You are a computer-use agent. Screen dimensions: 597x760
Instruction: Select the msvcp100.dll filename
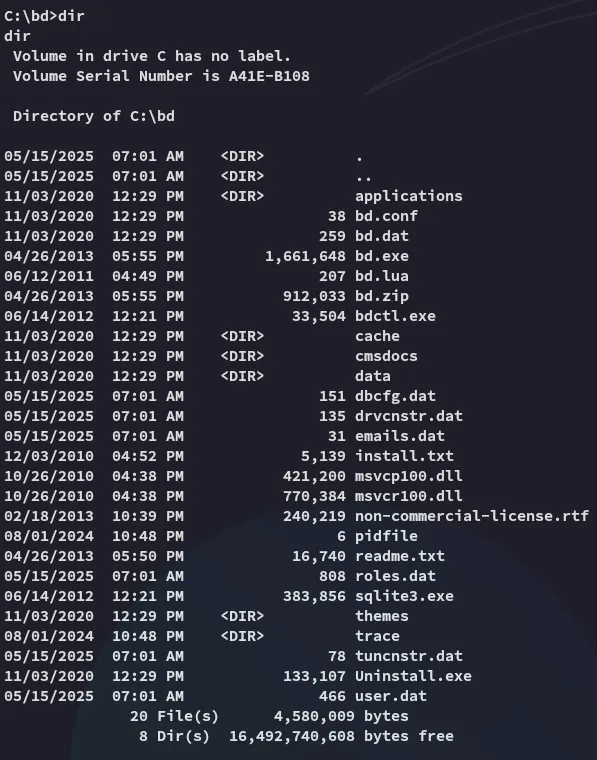409,476
